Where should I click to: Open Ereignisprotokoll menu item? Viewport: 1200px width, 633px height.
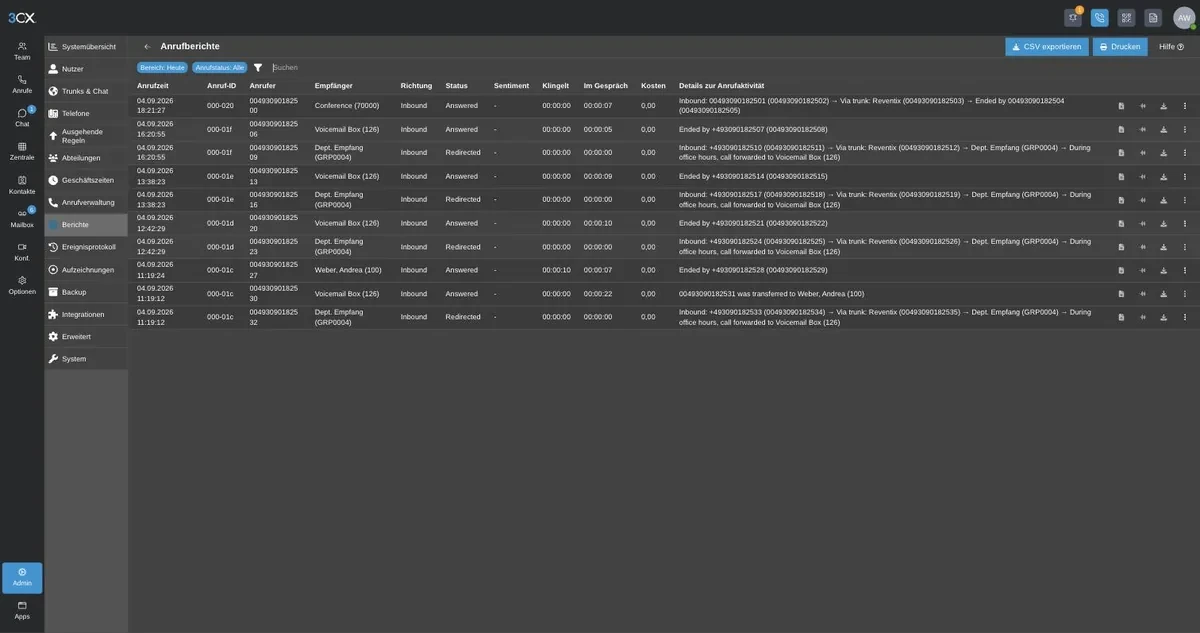(86, 247)
